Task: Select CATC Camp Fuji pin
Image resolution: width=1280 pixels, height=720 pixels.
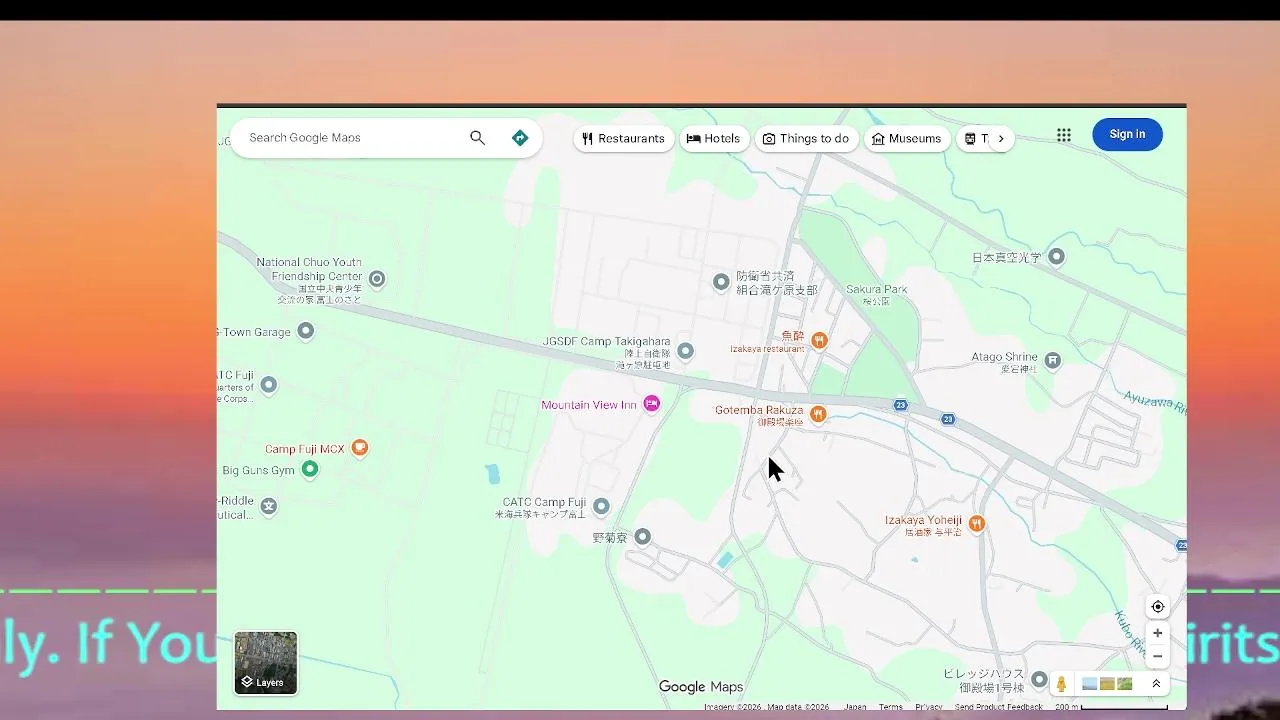Action: [x=601, y=506]
